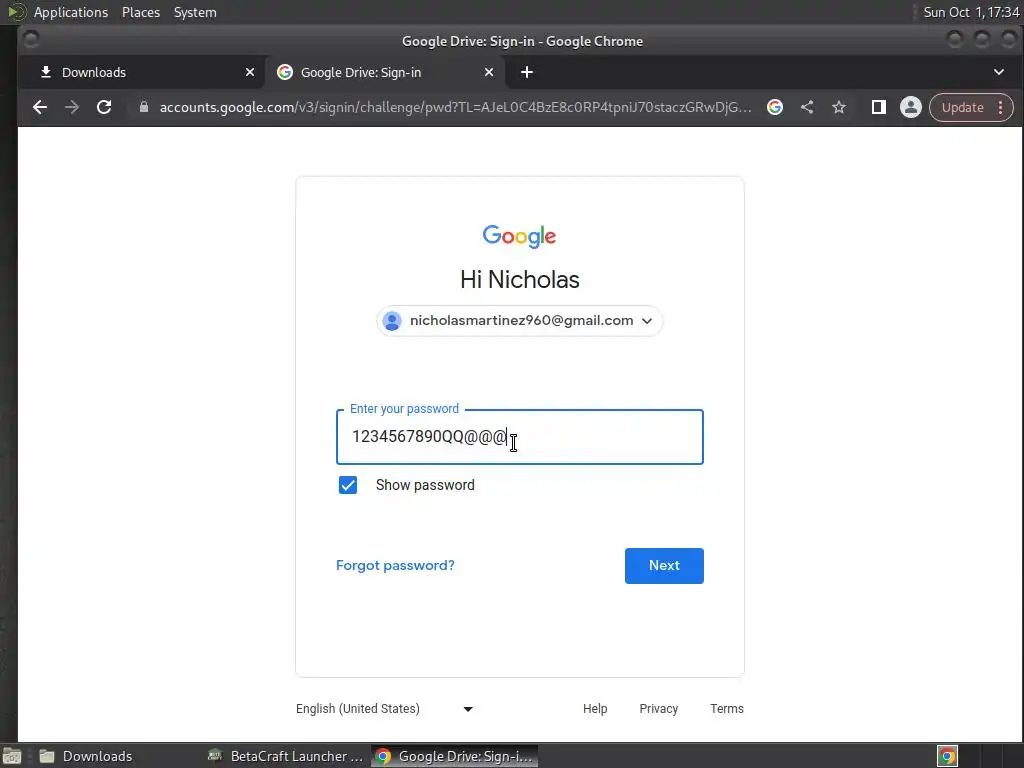The height and width of the screenshot is (768, 1024).
Task: Click the Forgot password? link
Action: [395, 566]
